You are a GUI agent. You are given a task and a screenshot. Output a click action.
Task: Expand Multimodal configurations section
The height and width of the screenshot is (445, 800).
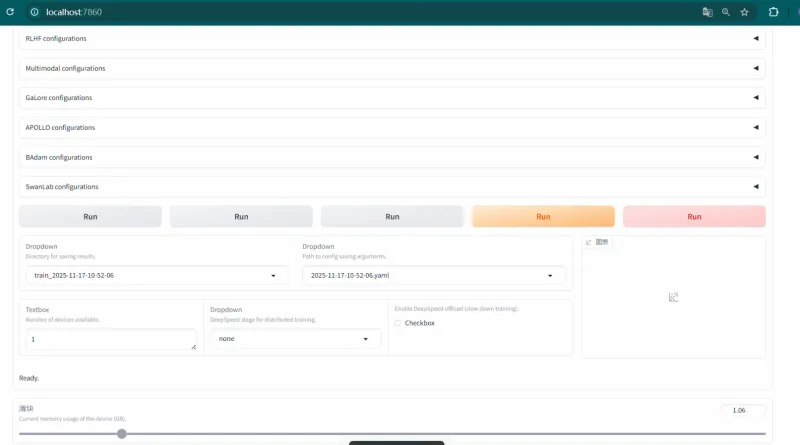[392, 68]
